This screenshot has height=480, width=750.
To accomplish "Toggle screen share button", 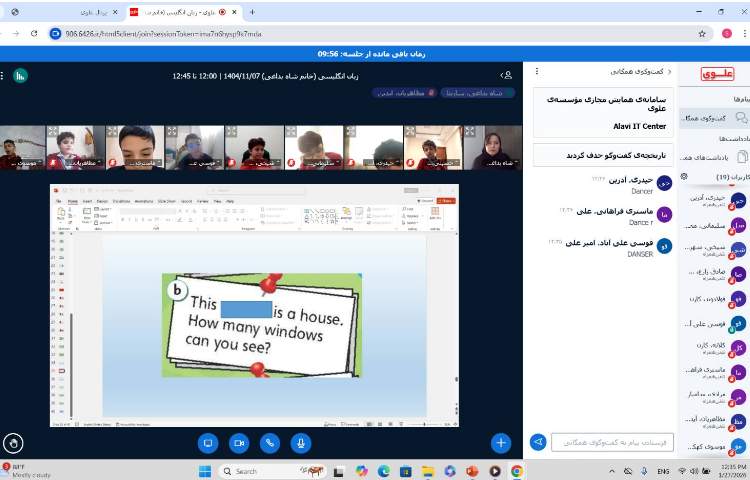I will point(208,443).
